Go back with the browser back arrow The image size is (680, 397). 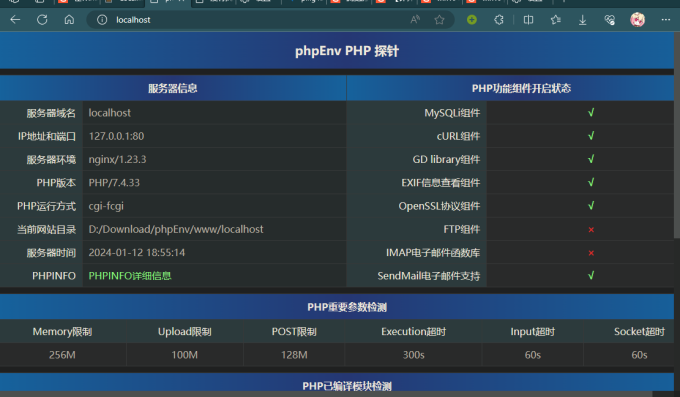[15, 20]
